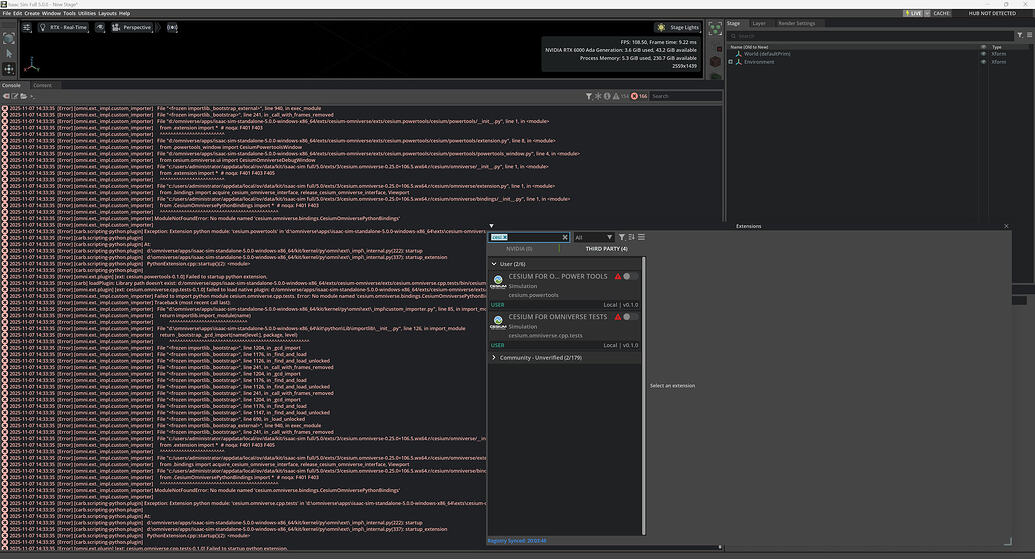Viewport: 1035px width, 559px height.
Task: Open console log folder icon
Action: (x=24, y=96)
